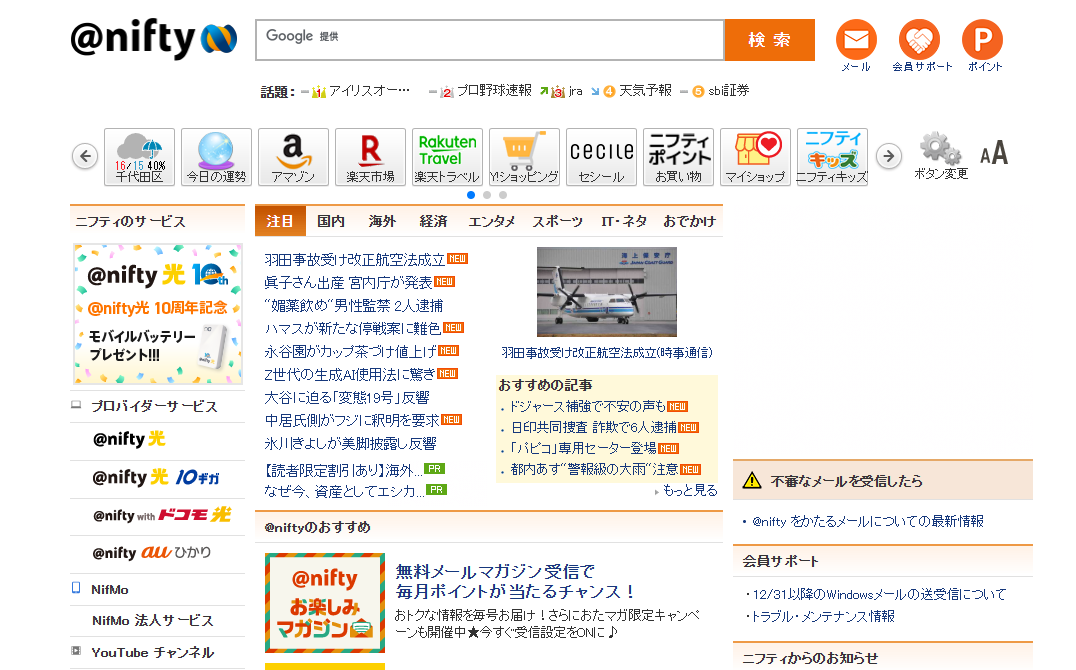The width and height of the screenshot is (1076, 670).
Task: Click the orange 検索 search button
Action: tap(770, 40)
